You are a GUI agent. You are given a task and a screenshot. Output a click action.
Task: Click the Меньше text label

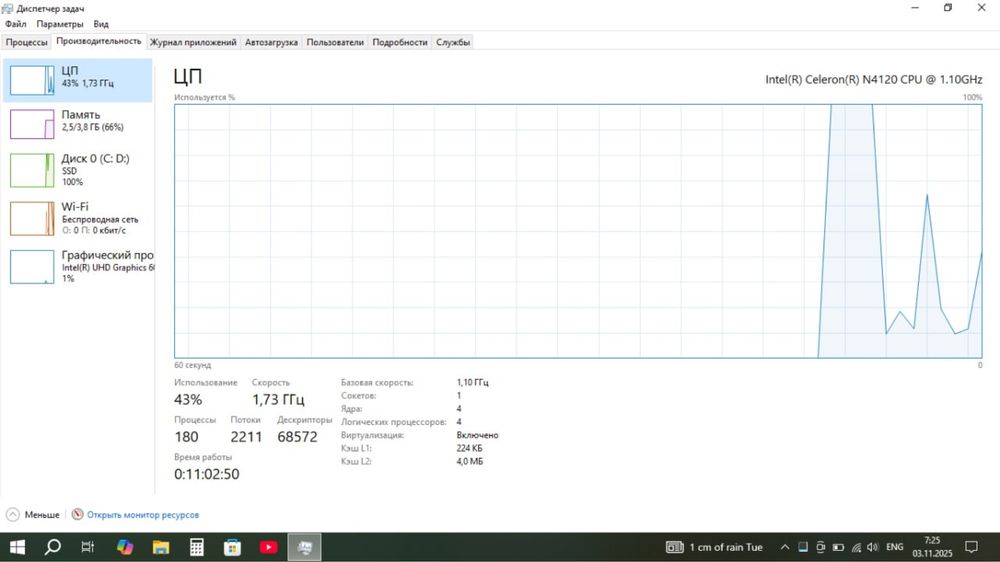pos(42,515)
